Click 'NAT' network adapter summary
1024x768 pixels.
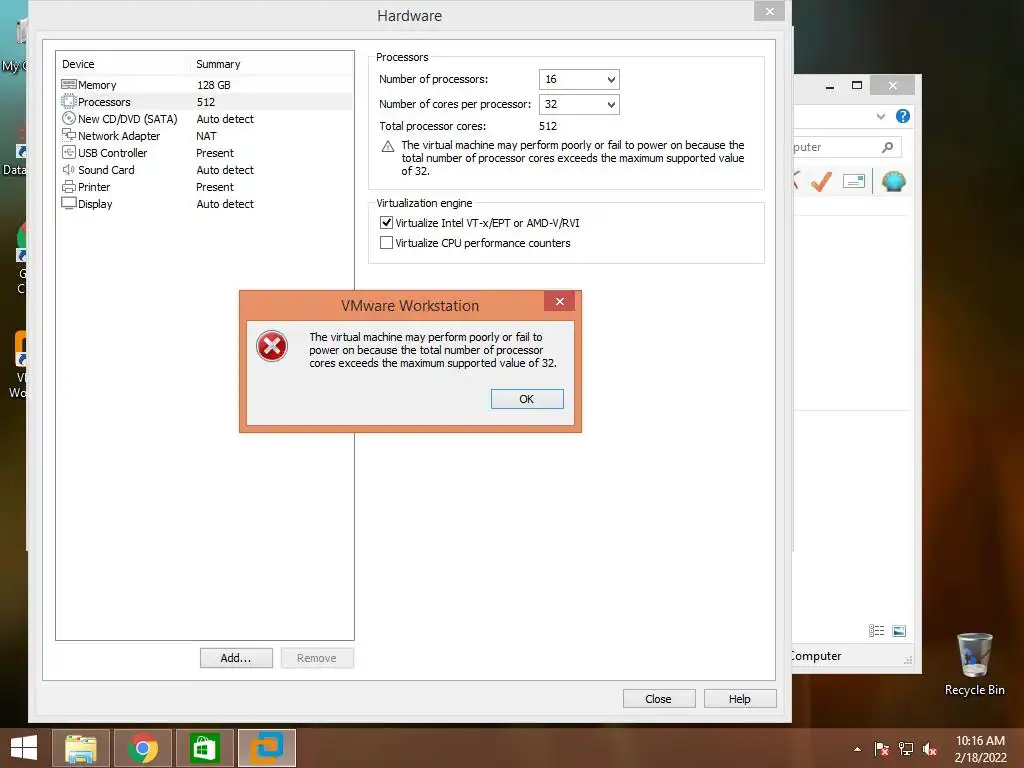coord(206,136)
